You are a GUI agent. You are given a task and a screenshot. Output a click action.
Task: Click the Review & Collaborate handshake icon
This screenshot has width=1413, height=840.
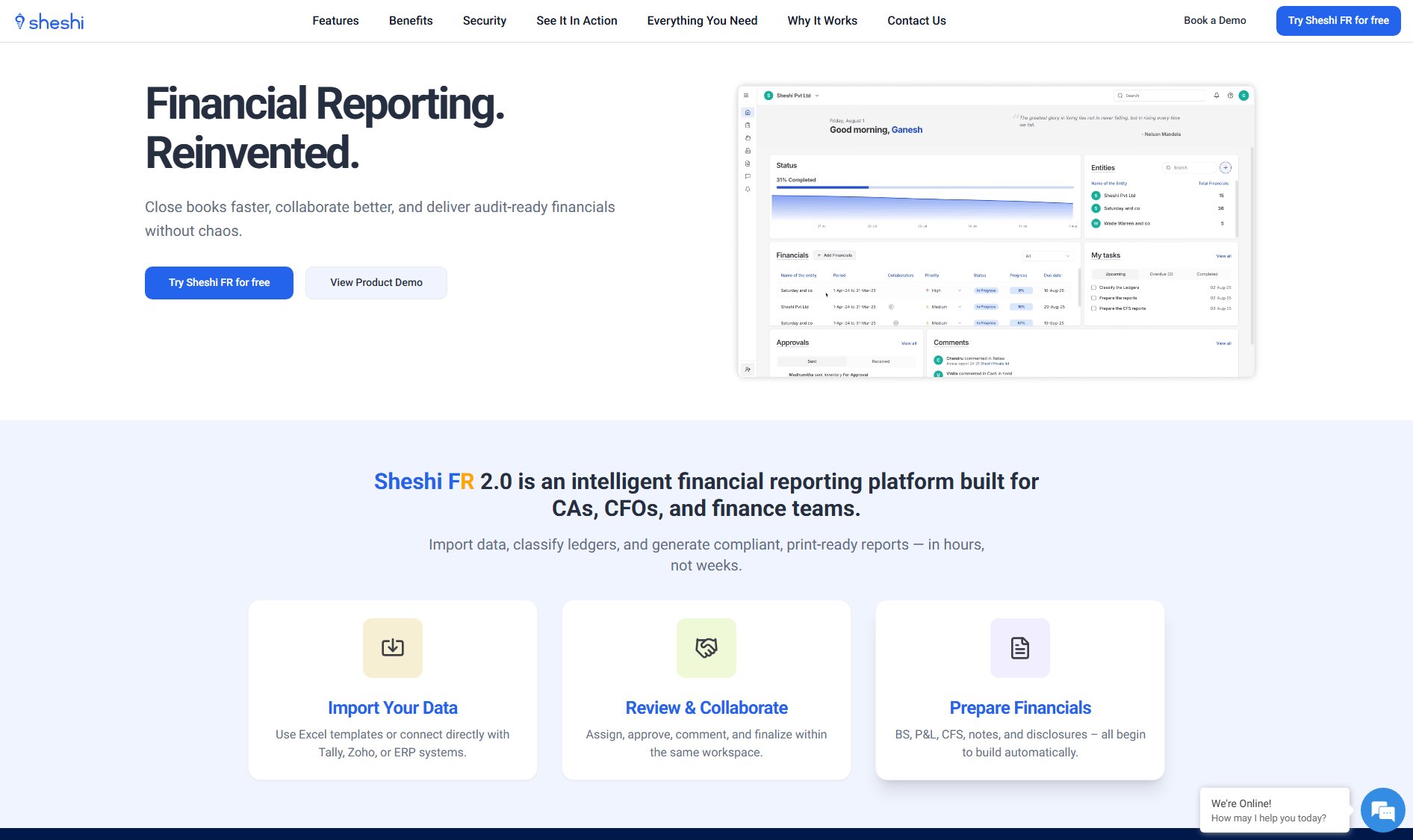706,647
